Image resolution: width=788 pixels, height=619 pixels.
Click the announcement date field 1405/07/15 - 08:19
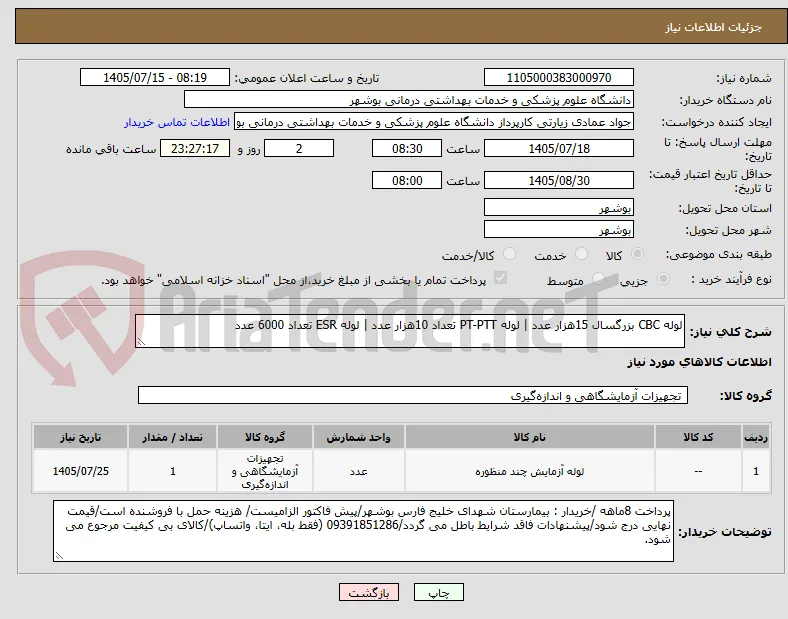(x=155, y=77)
